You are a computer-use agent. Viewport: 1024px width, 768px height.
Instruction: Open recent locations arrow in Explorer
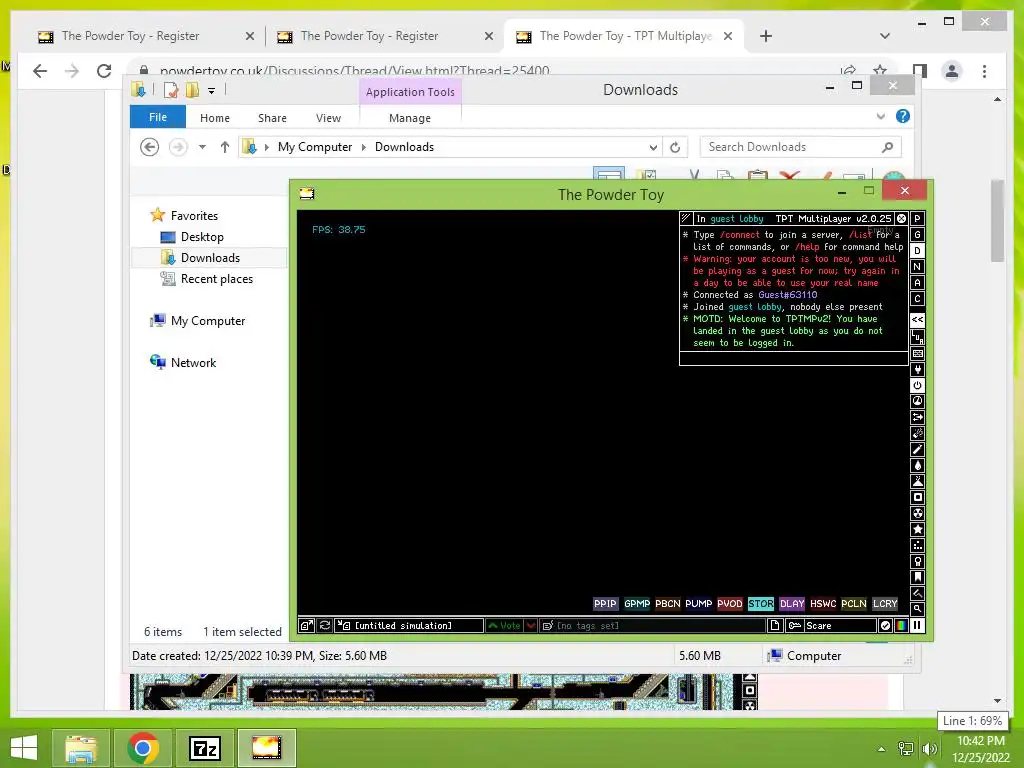click(202, 148)
